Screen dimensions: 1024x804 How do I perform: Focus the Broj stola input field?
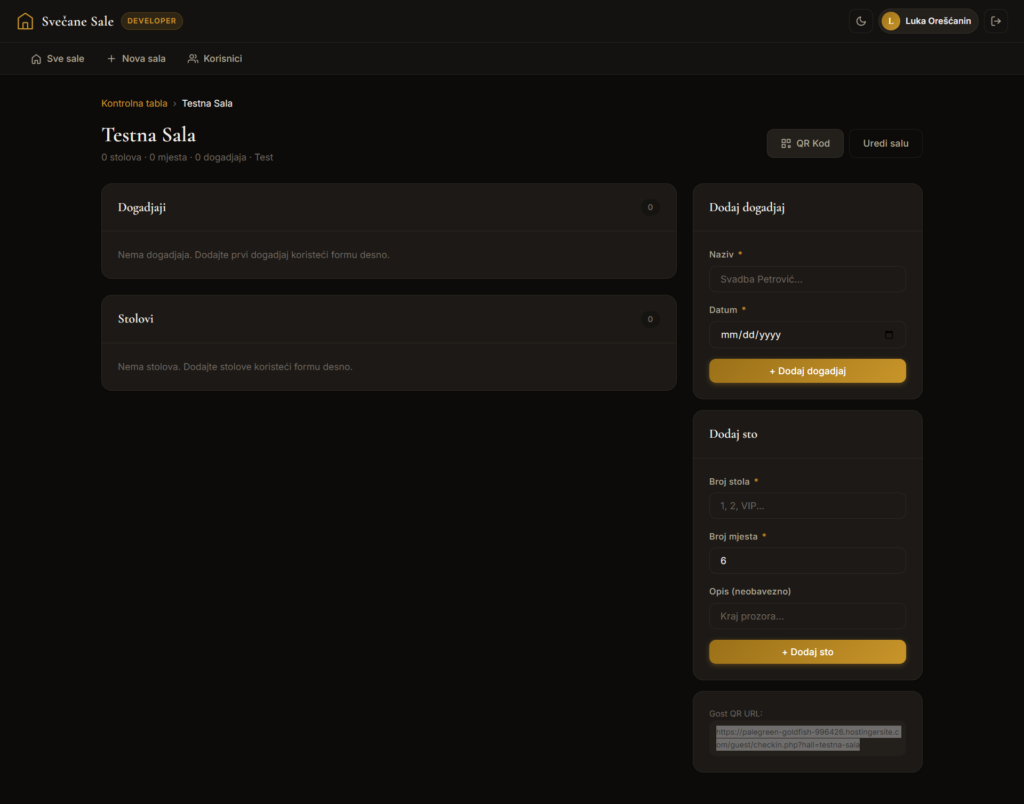807,506
